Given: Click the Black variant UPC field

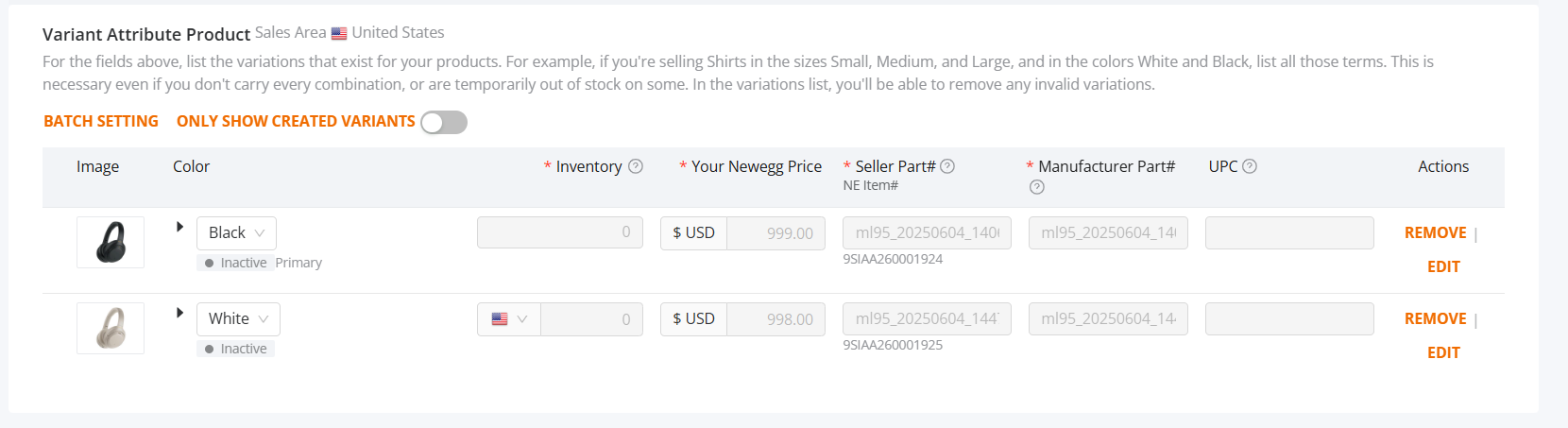Looking at the screenshot, I should point(1289,233).
